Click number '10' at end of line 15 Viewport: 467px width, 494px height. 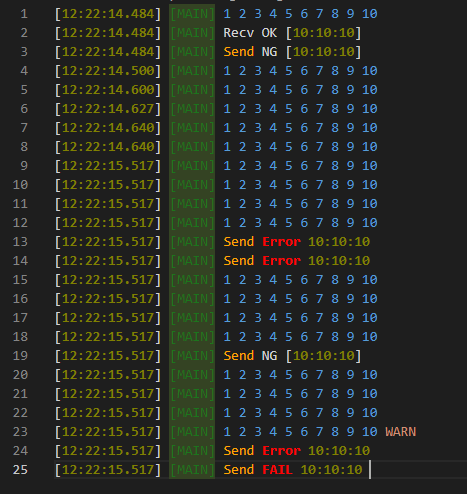point(370,280)
